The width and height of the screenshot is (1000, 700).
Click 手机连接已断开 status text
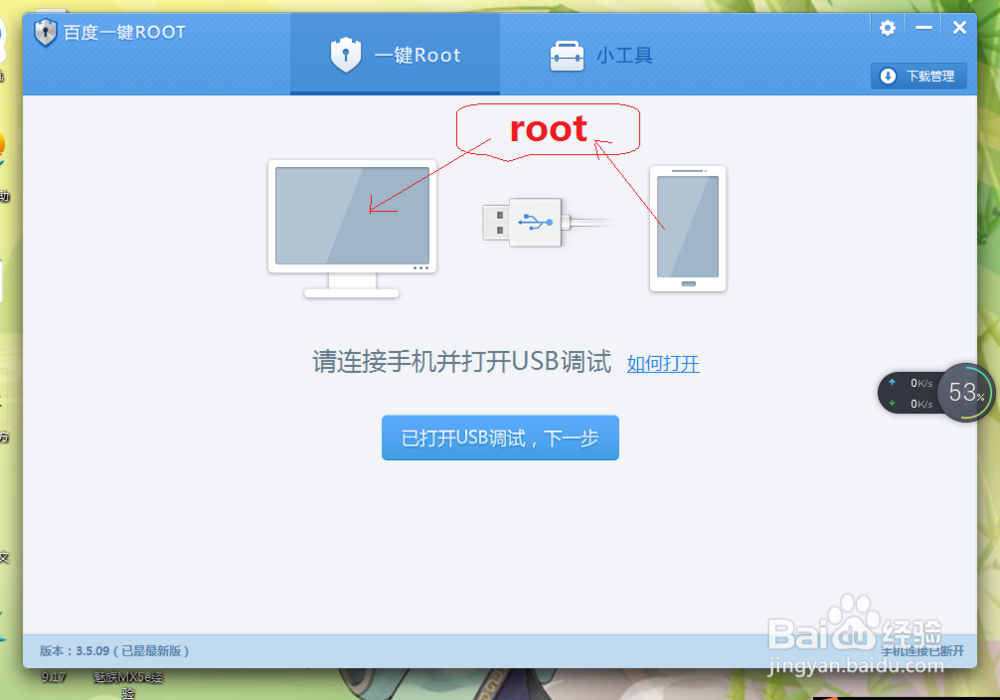pos(922,651)
